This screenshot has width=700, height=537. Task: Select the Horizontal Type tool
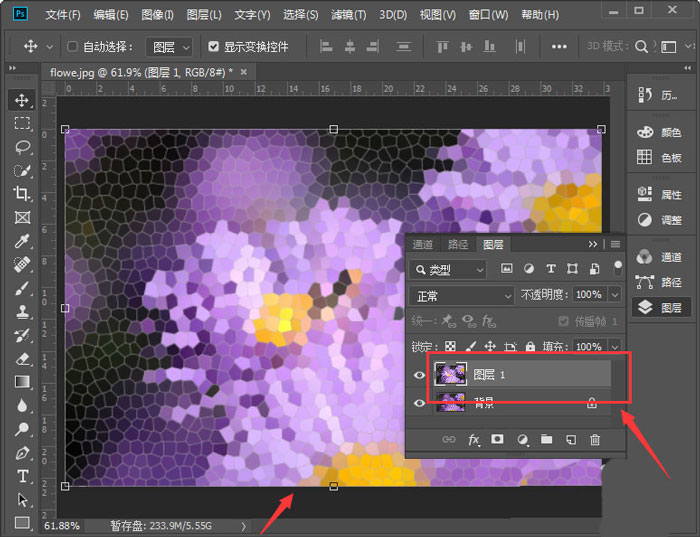(21, 477)
